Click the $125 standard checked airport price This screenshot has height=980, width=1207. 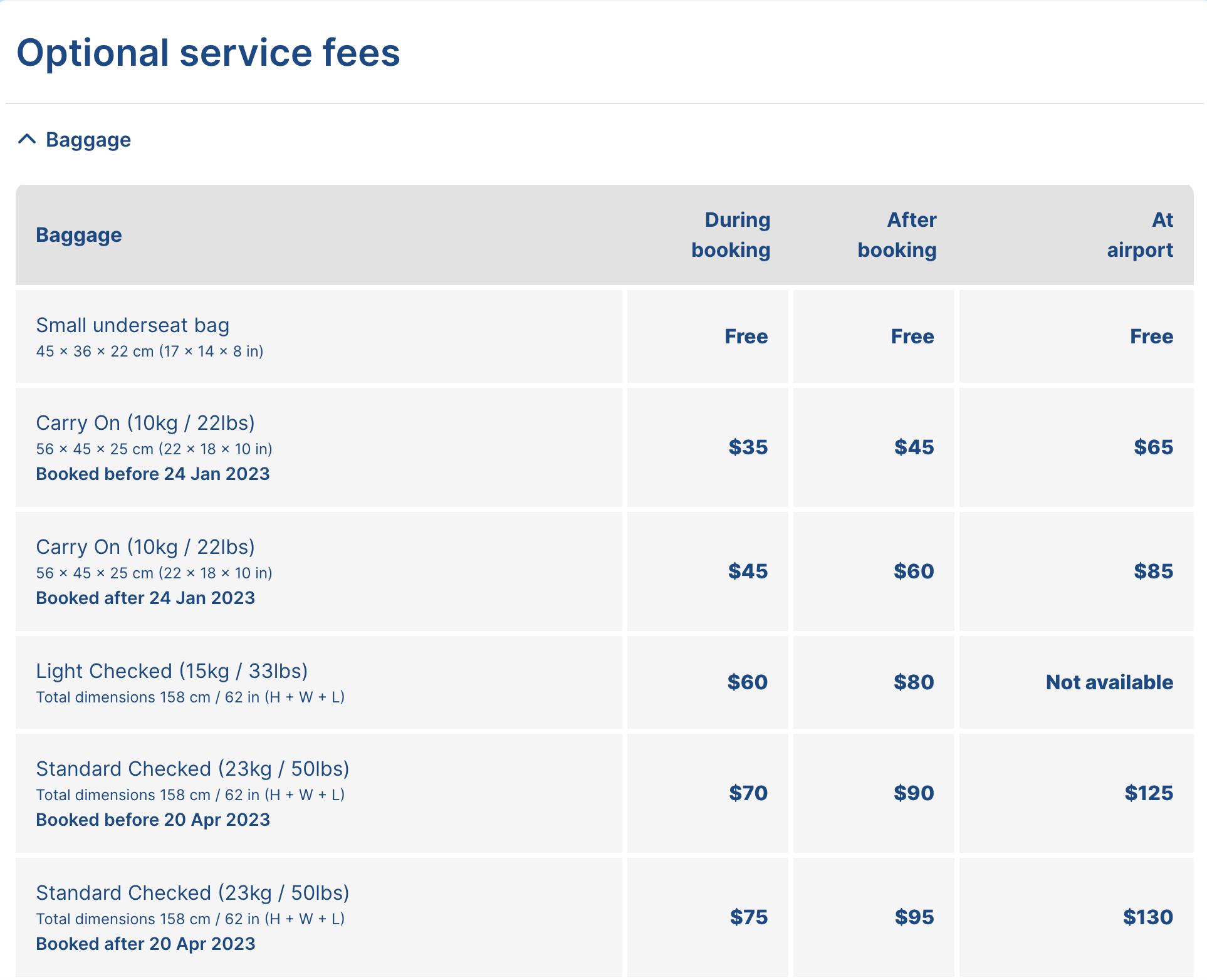1149,793
